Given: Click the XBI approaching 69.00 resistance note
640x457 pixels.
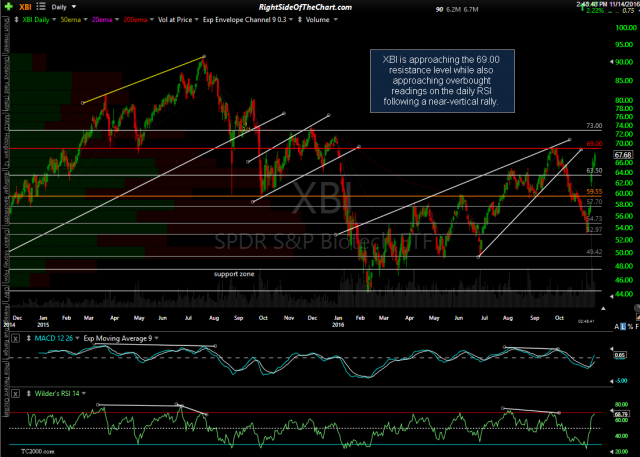Looking at the screenshot, I should click(x=442, y=81).
